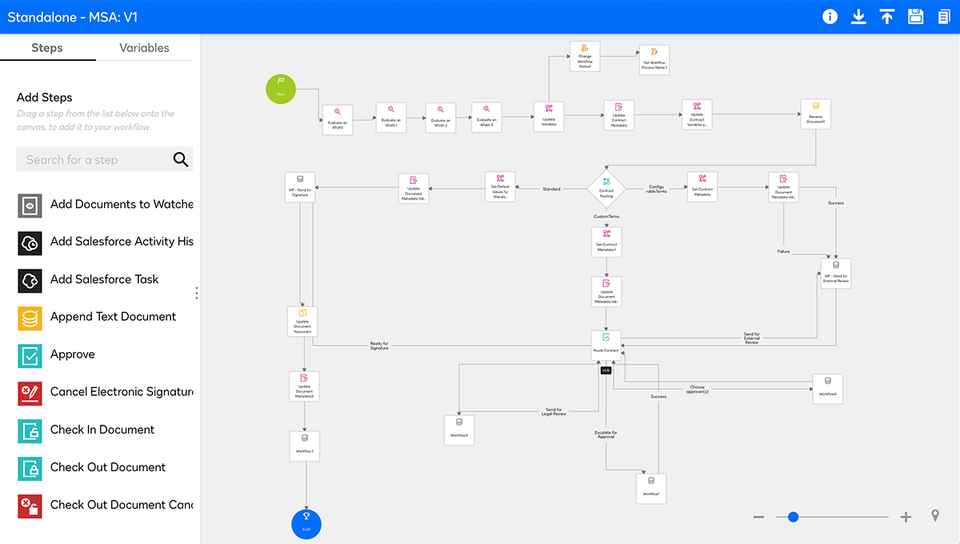Click the Search for a step field
Viewport: 960px width, 544px height.
(x=95, y=160)
